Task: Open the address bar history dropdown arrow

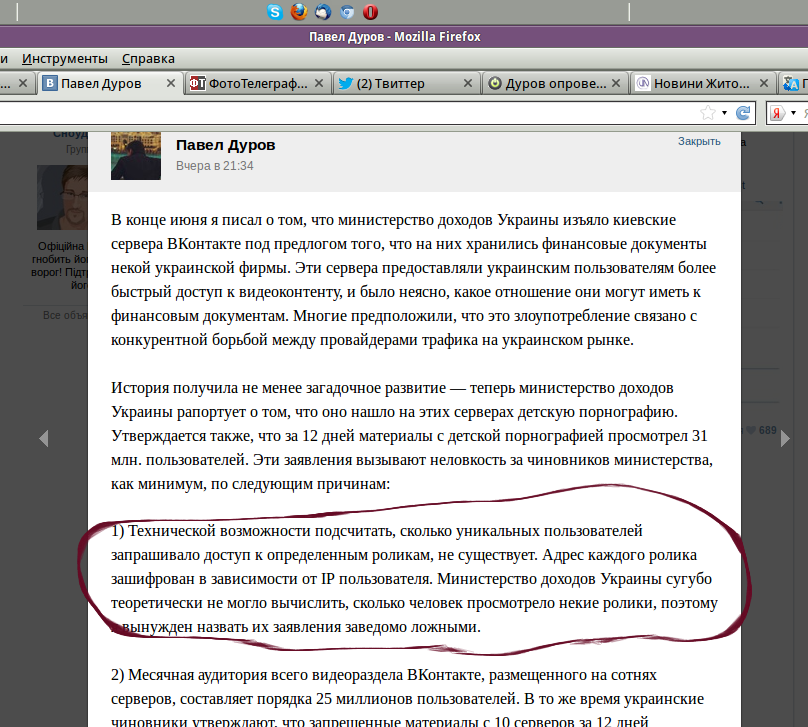Action: (725, 113)
